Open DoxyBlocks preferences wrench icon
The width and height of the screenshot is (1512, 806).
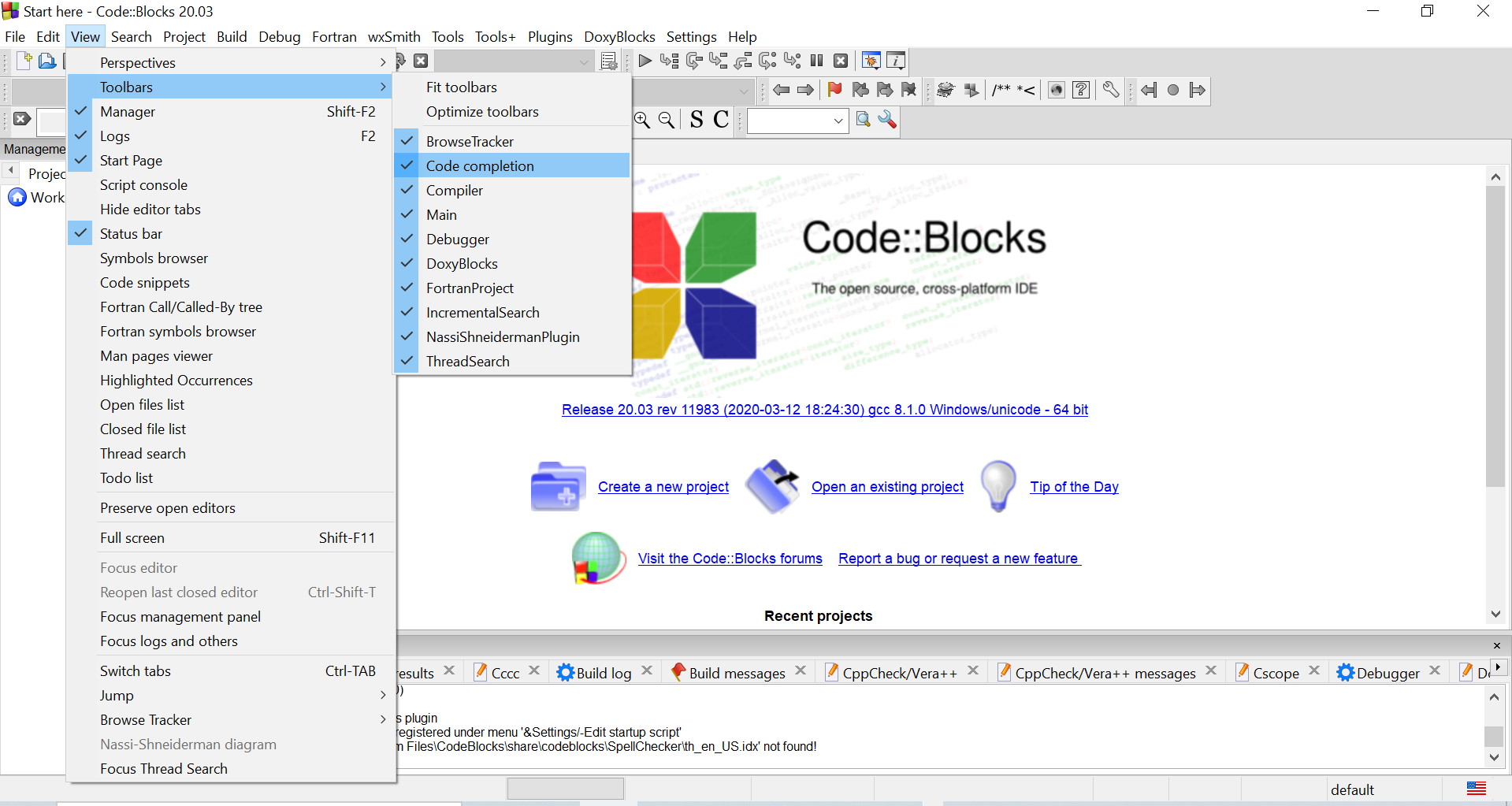(1111, 90)
